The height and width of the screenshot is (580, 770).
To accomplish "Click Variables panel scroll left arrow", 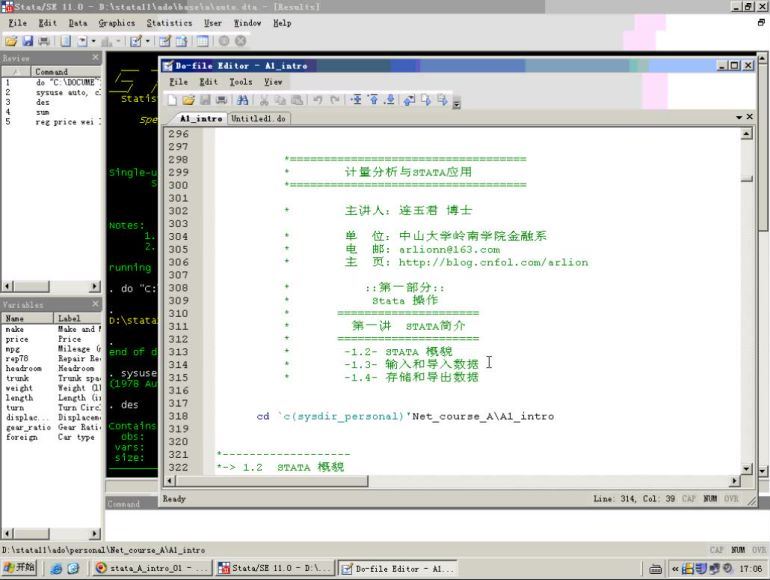I will coord(7,533).
